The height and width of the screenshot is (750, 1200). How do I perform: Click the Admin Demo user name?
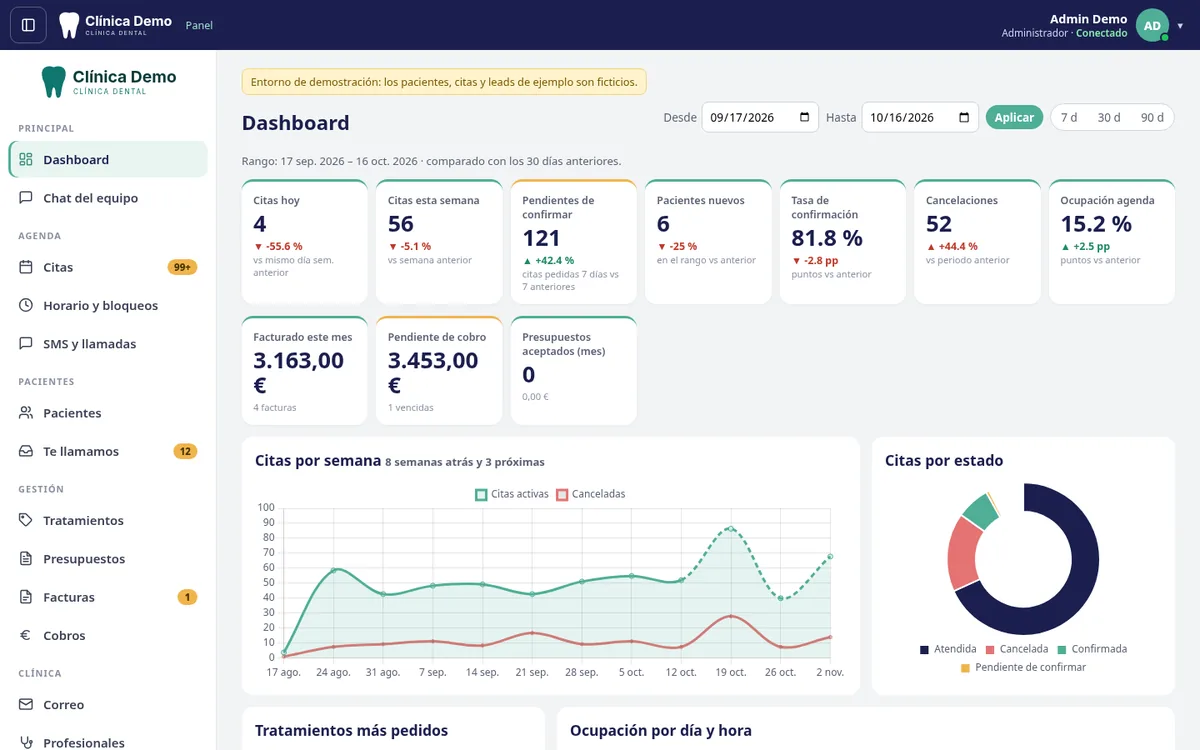tap(1088, 19)
